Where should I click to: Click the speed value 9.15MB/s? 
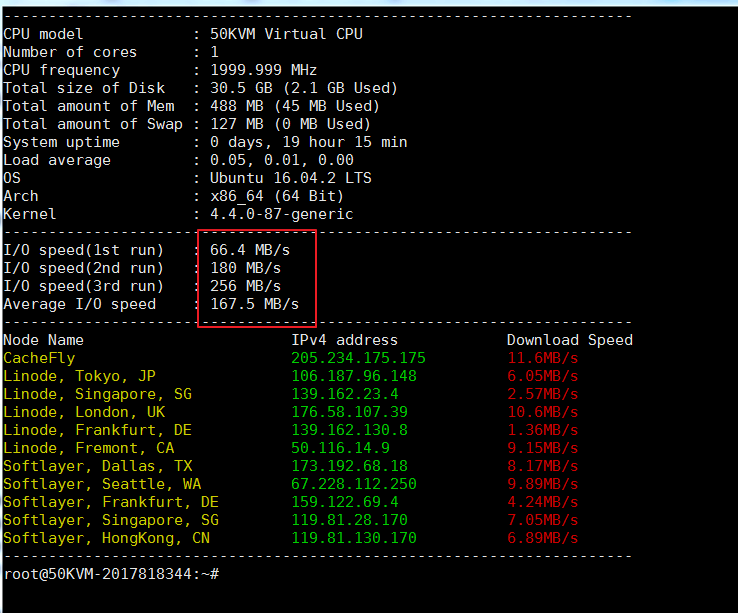[542, 448]
